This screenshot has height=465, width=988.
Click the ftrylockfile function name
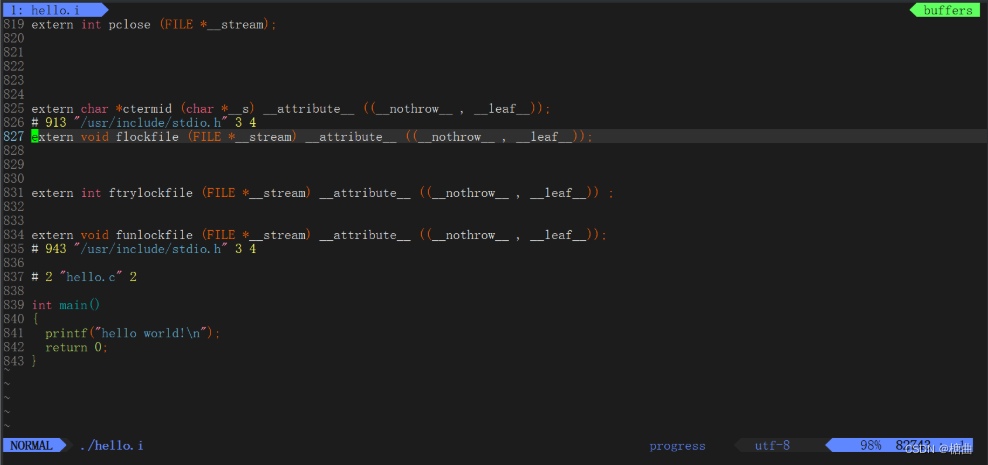[x=150, y=193]
